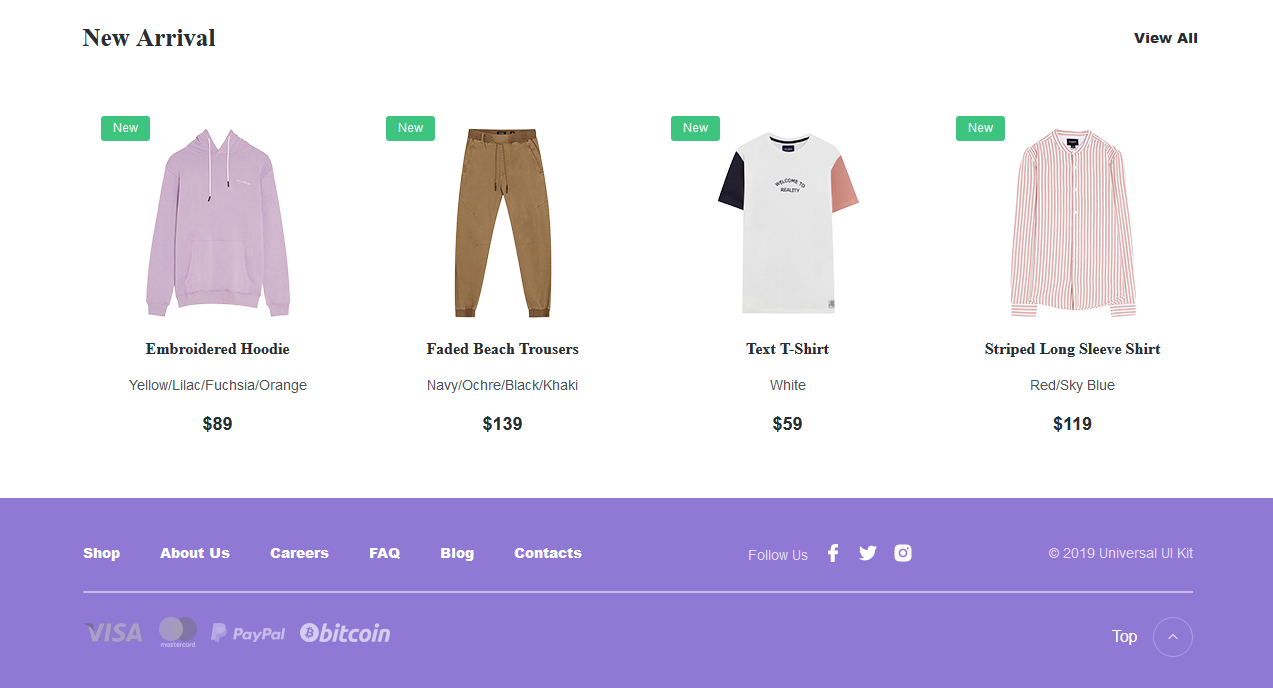Open the Facebook icon in footer

[x=833, y=553]
